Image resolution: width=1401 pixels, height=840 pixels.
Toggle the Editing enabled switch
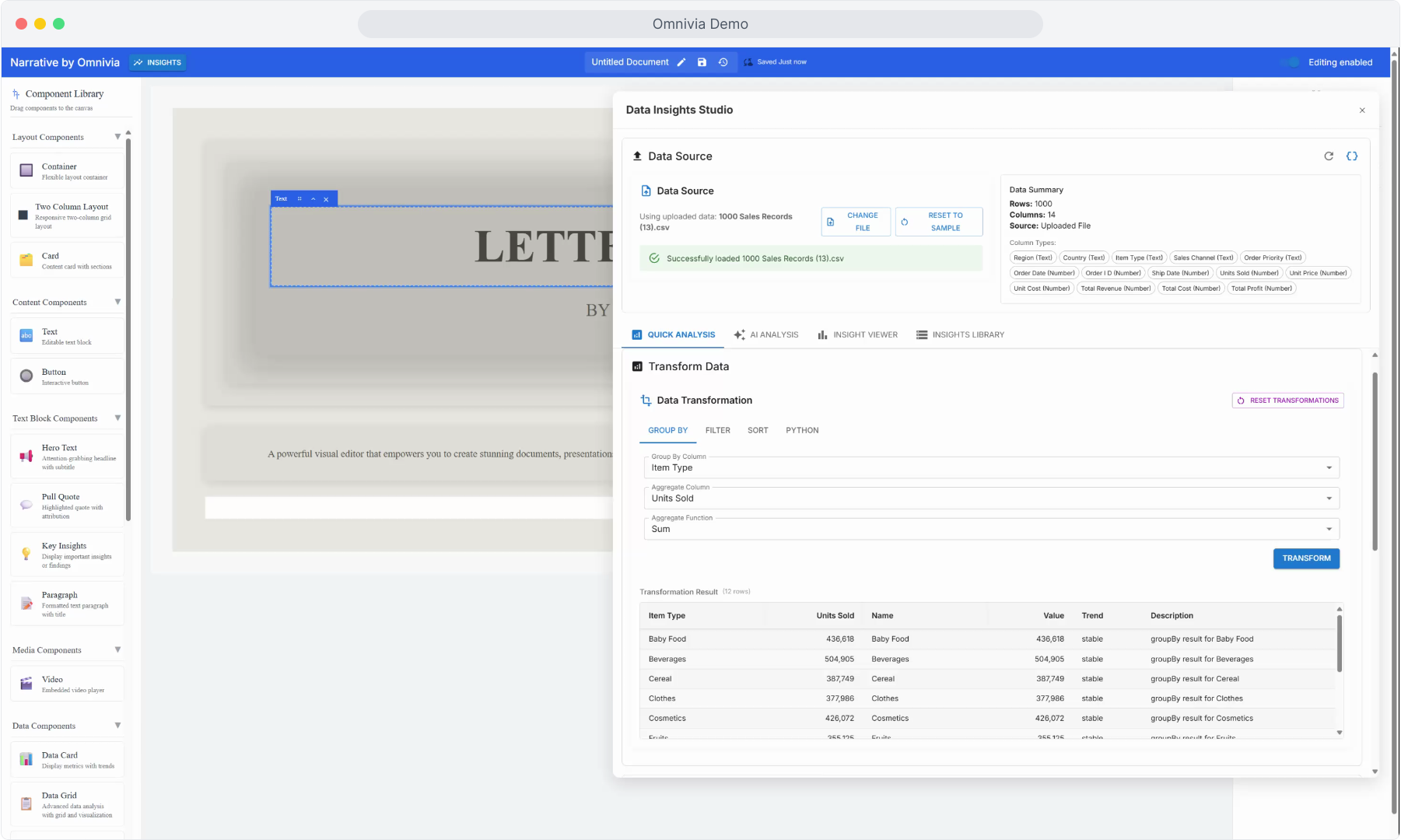pyautogui.click(x=1290, y=62)
